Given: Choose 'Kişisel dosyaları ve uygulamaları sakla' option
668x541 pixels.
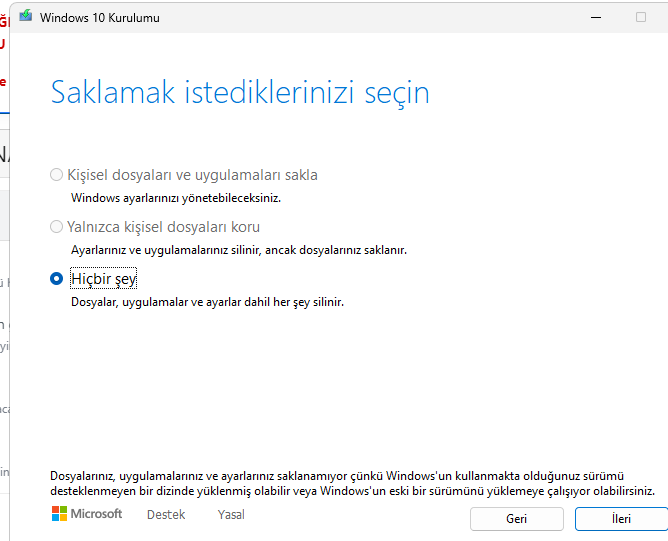Looking at the screenshot, I should tap(56, 175).
